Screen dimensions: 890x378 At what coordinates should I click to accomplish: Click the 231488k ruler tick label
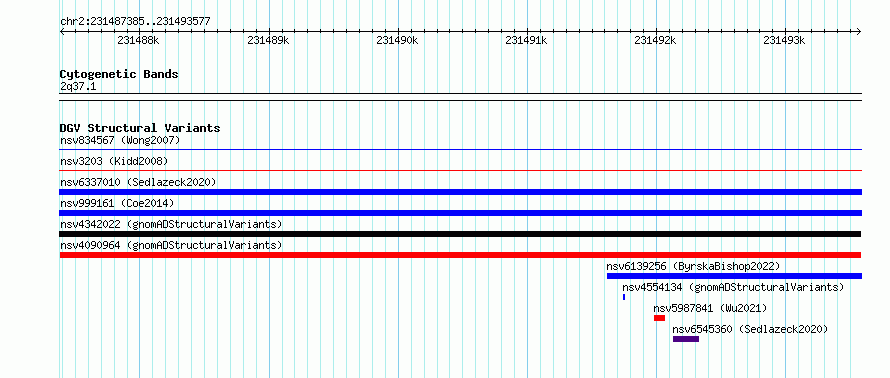(x=138, y=40)
